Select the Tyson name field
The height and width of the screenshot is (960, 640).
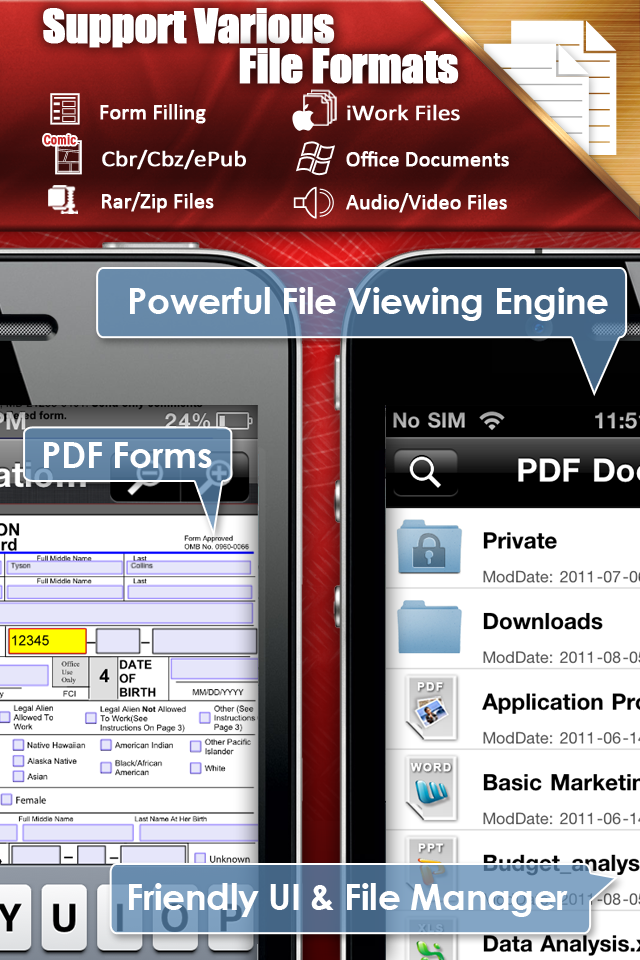[64, 567]
